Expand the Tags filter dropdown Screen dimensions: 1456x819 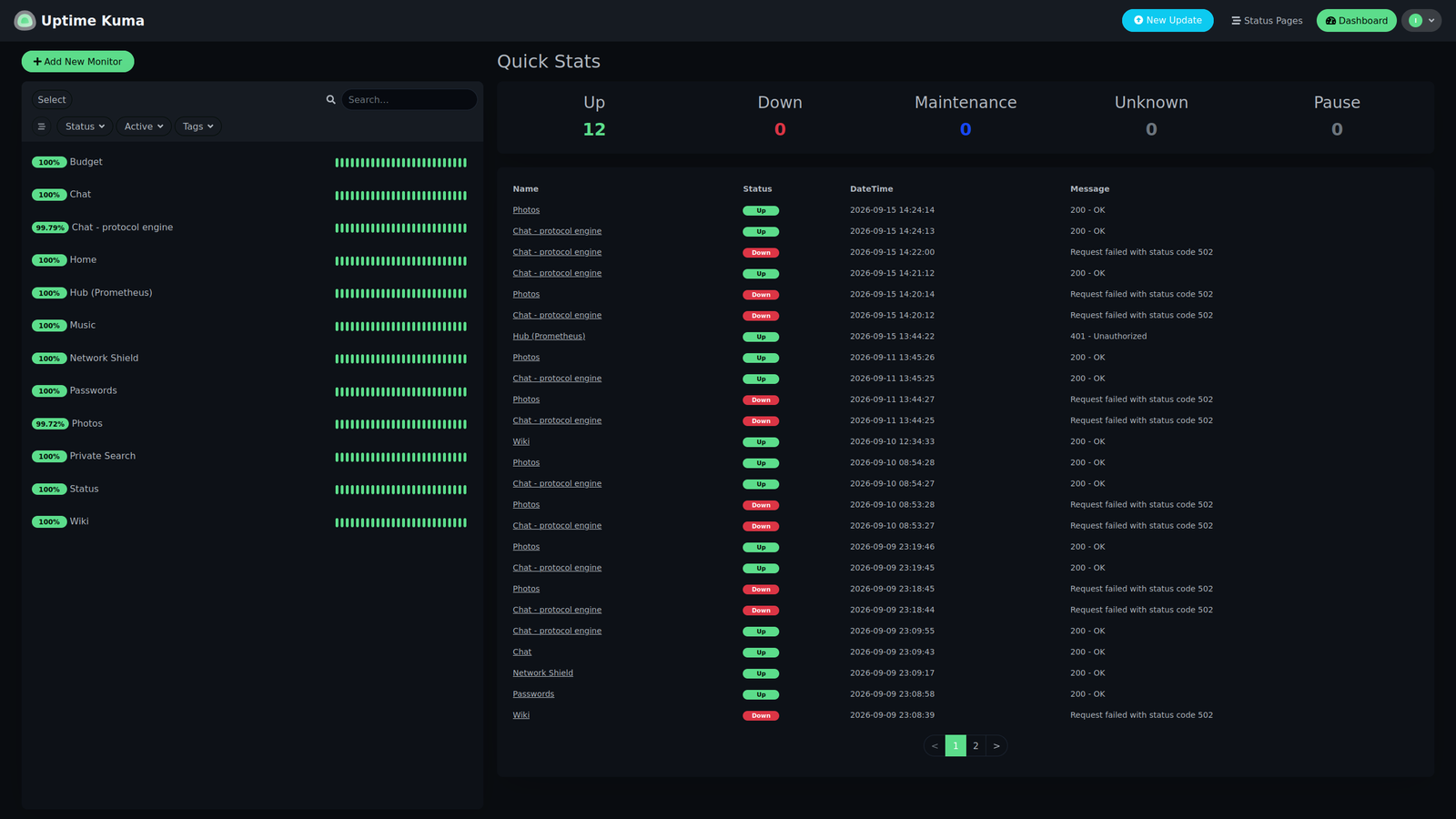pos(197,126)
